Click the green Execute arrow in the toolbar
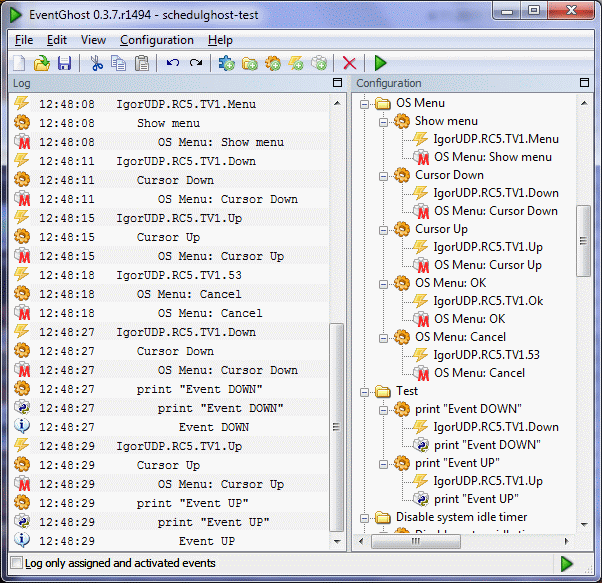Image resolution: width=602 pixels, height=583 pixels. point(380,63)
